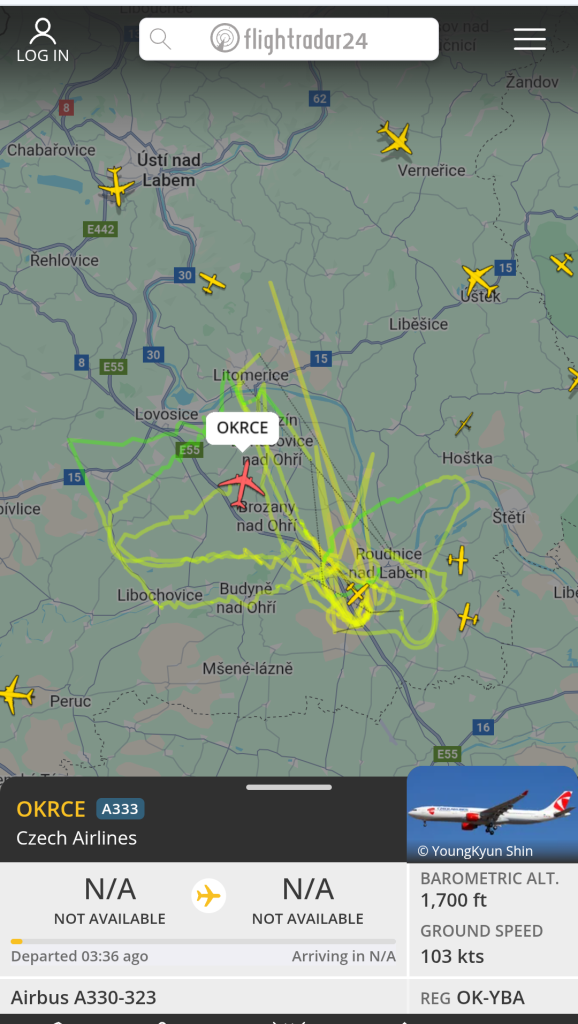Click the flight progress bar
Viewport: 578px width, 1024px height.
click(x=203, y=941)
